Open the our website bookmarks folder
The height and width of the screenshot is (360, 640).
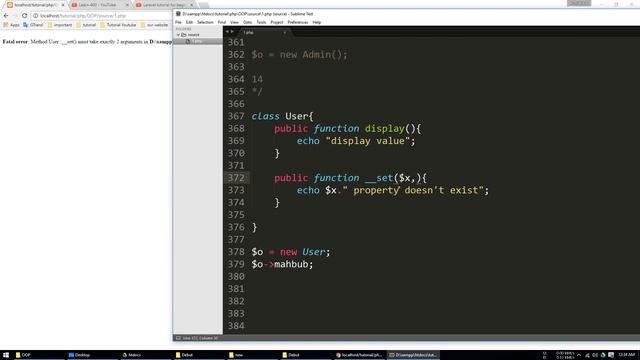click(154, 25)
